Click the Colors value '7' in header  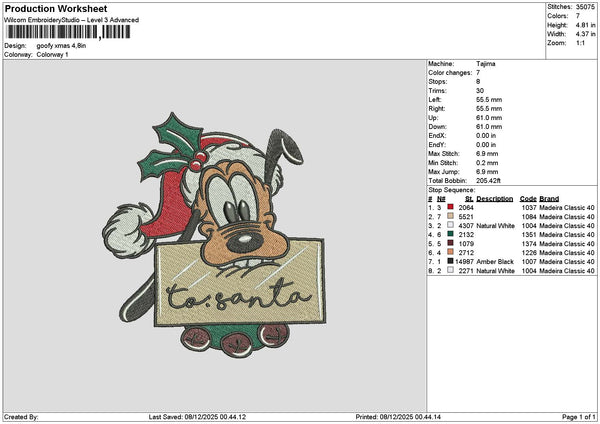(x=578, y=16)
